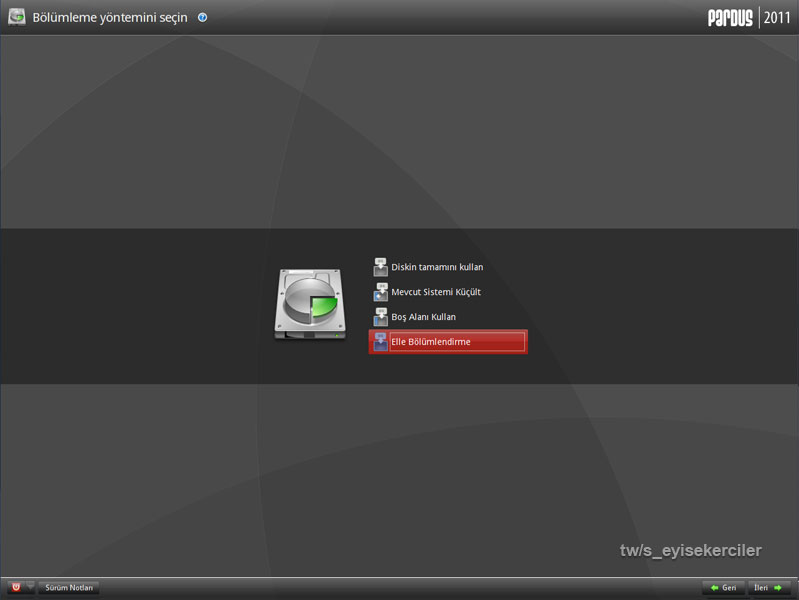Viewport: 799px width, 600px height.
Task: Select the icon beside Diskin tamamını kullan
Action: (381, 267)
